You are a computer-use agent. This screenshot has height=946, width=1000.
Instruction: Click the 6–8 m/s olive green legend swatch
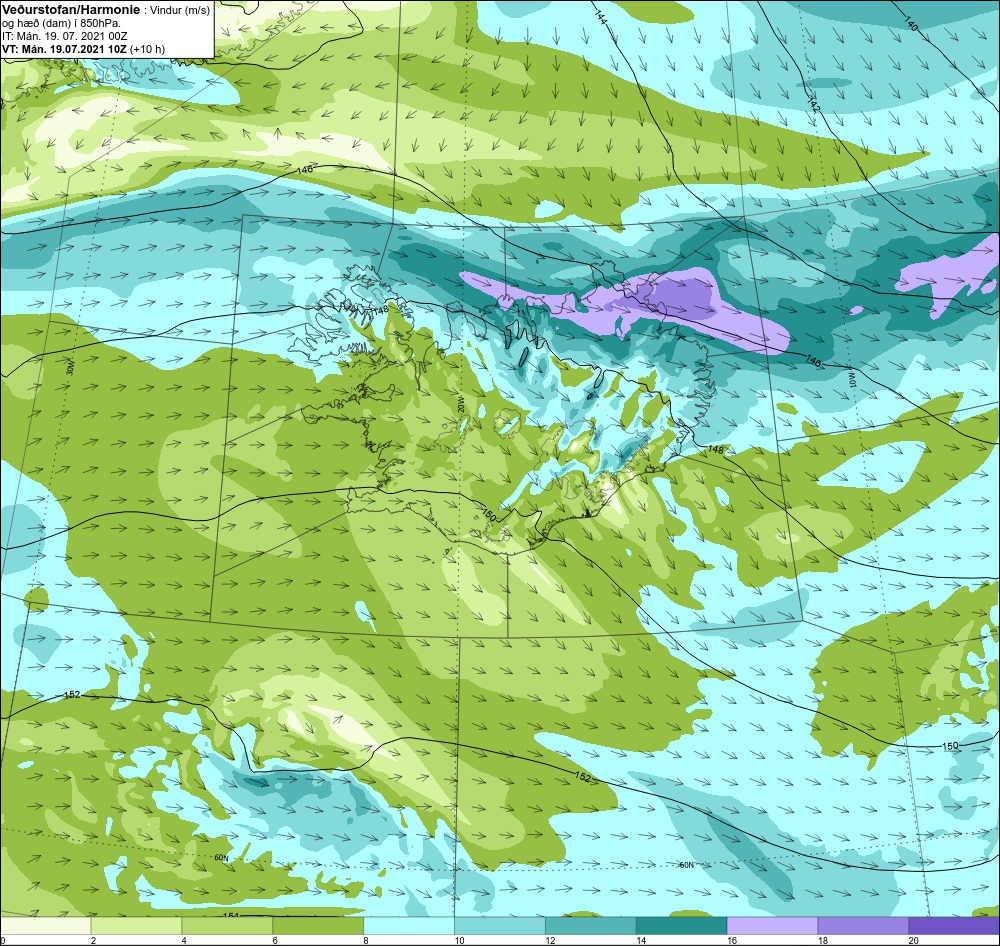[318, 925]
